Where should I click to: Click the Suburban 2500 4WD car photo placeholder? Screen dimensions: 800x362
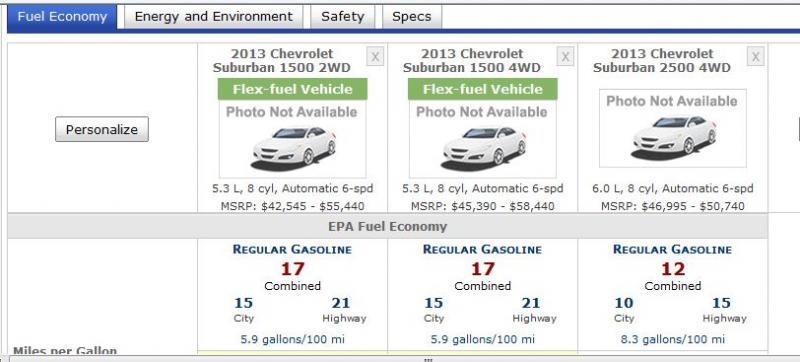672,128
